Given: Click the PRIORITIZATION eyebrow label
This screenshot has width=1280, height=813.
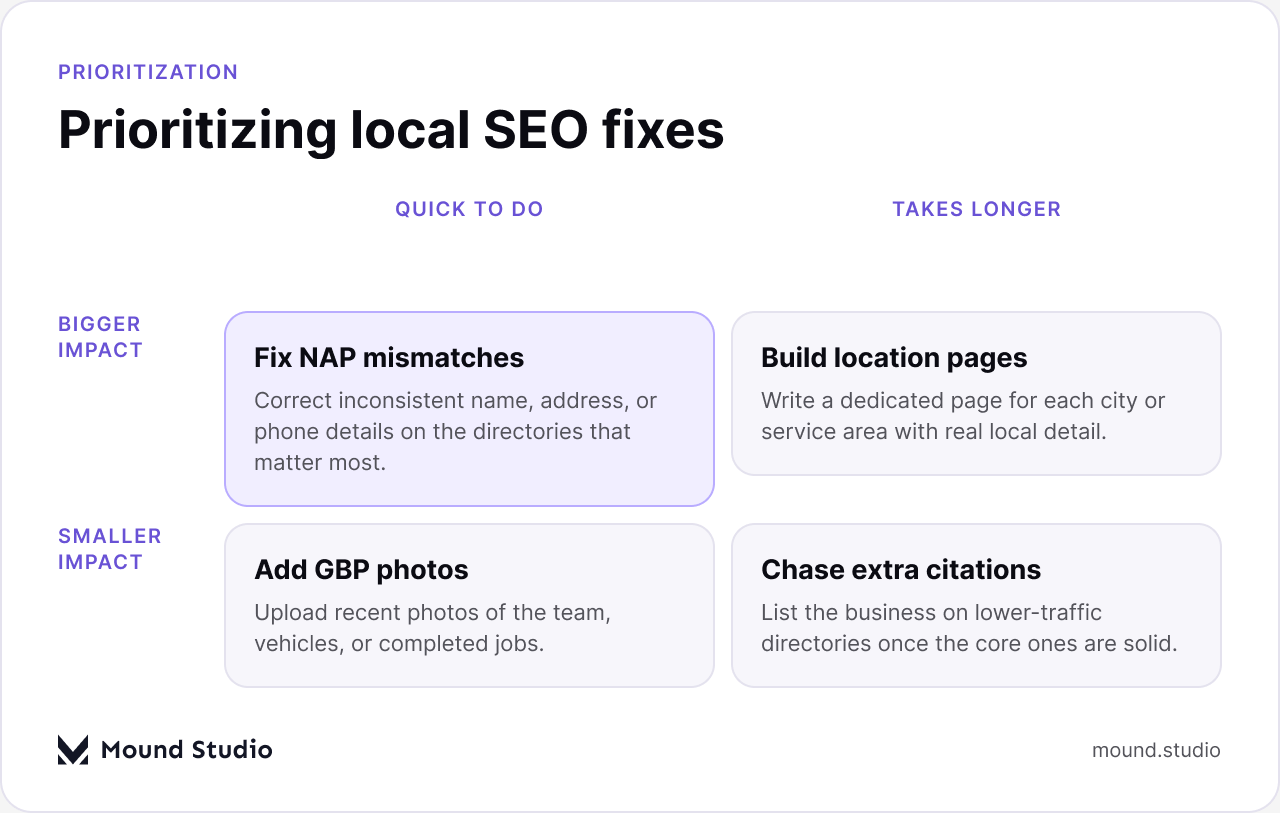Looking at the screenshot, I should [x=148, y=72].
